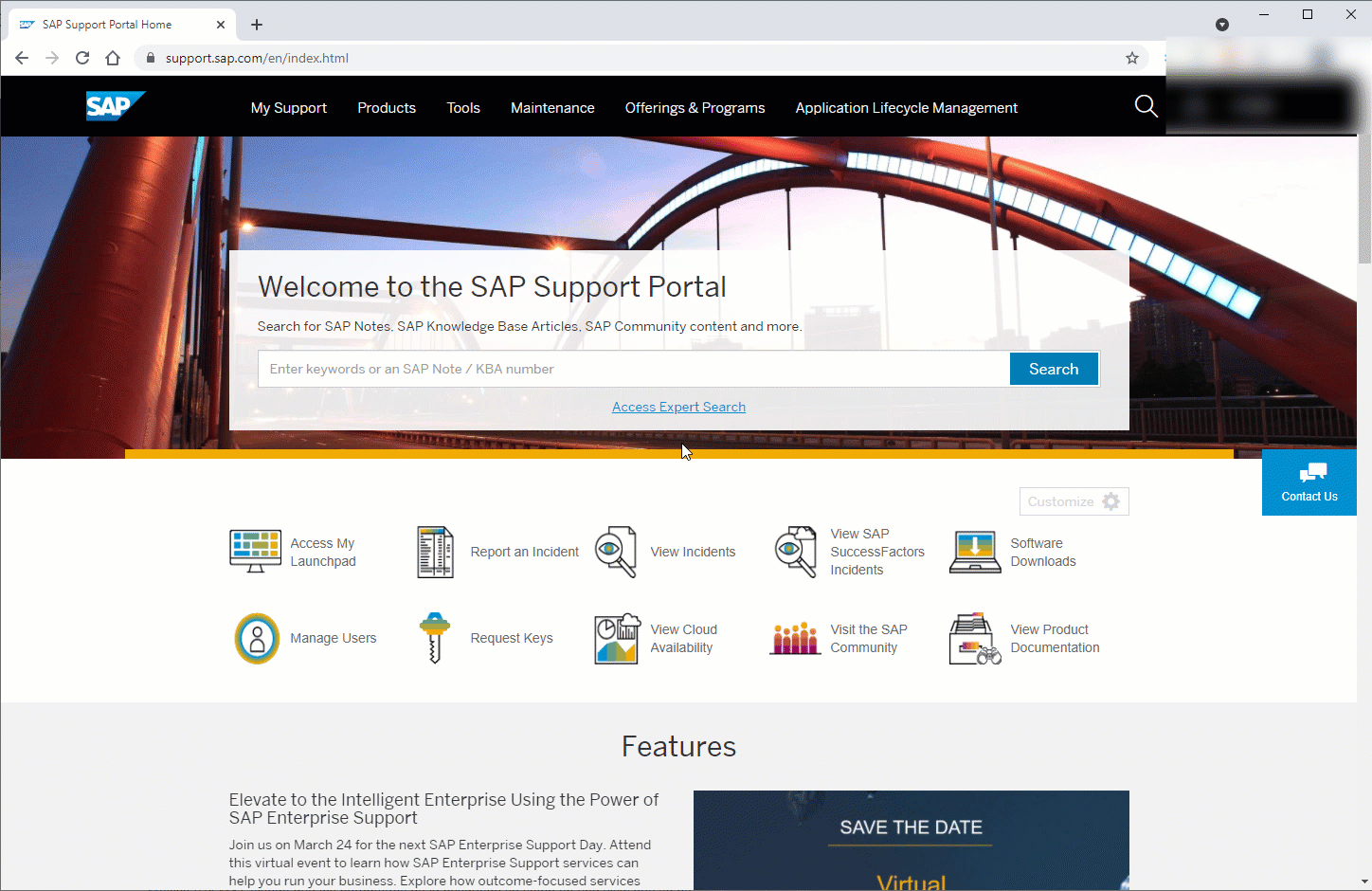Click the Access My Launchpad monitor icon

point(255,552)
